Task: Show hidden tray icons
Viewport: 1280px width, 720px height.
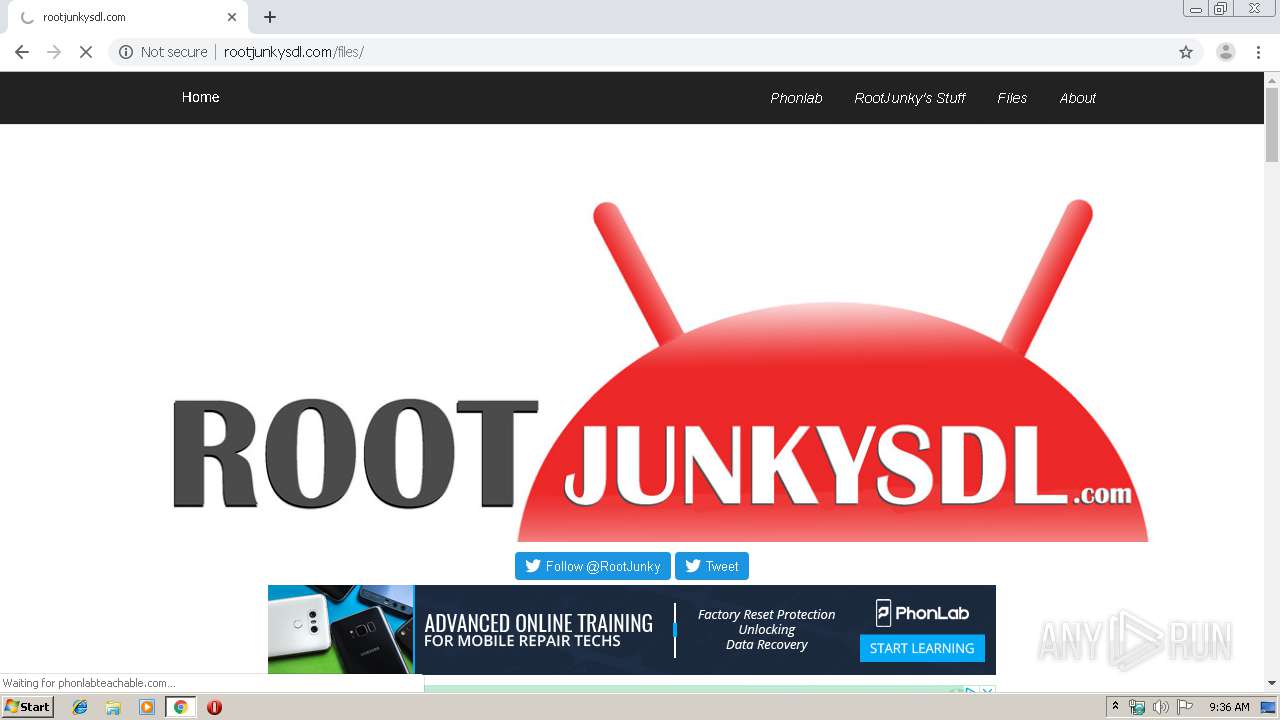Action: pyautogui.click(x=1115, y=707)
